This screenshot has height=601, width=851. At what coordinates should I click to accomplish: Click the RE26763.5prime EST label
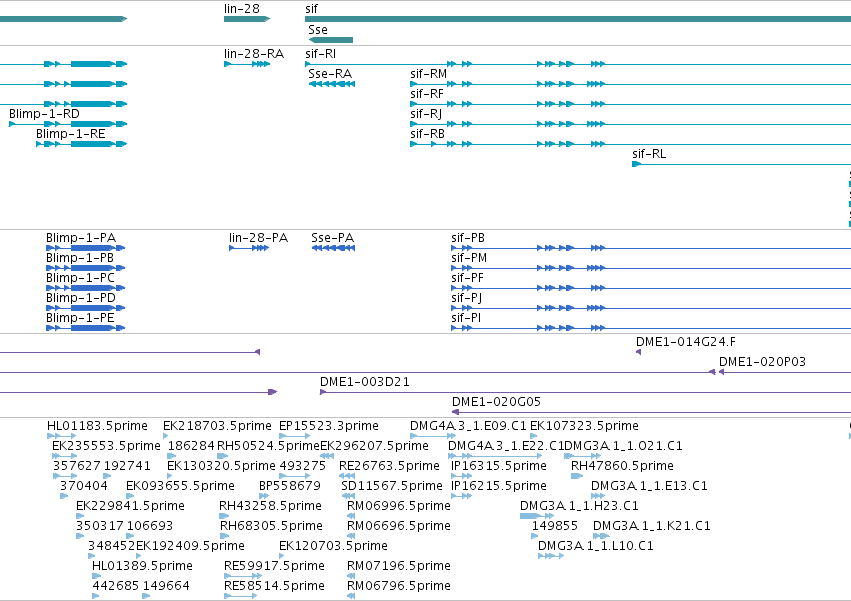click(389, 466)
